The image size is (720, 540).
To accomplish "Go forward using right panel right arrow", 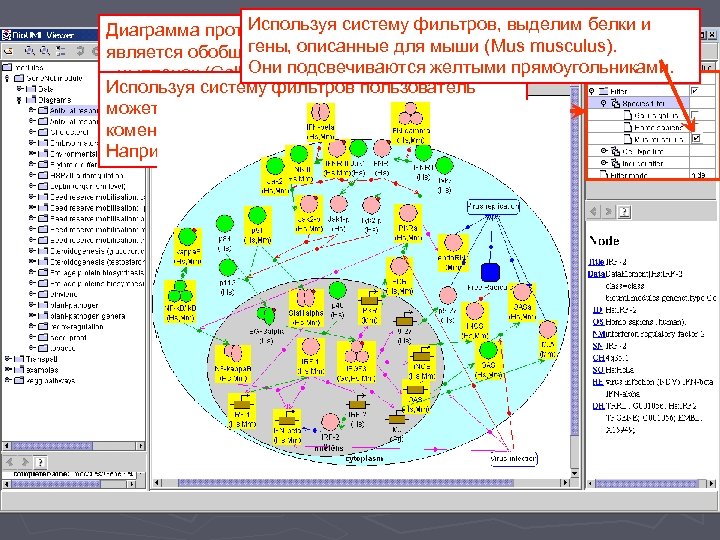I will 608,212.
